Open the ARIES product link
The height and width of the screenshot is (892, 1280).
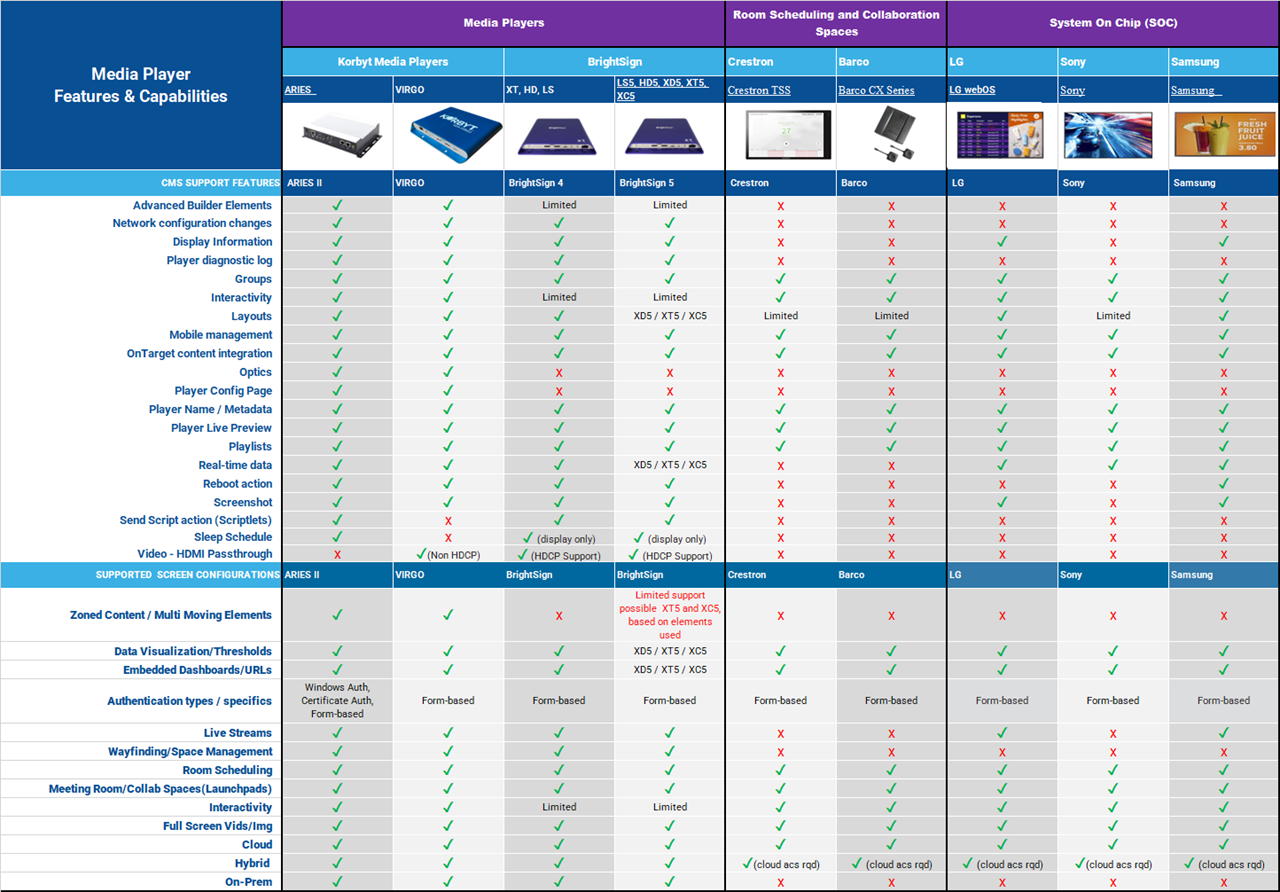(x=301, y=90)
